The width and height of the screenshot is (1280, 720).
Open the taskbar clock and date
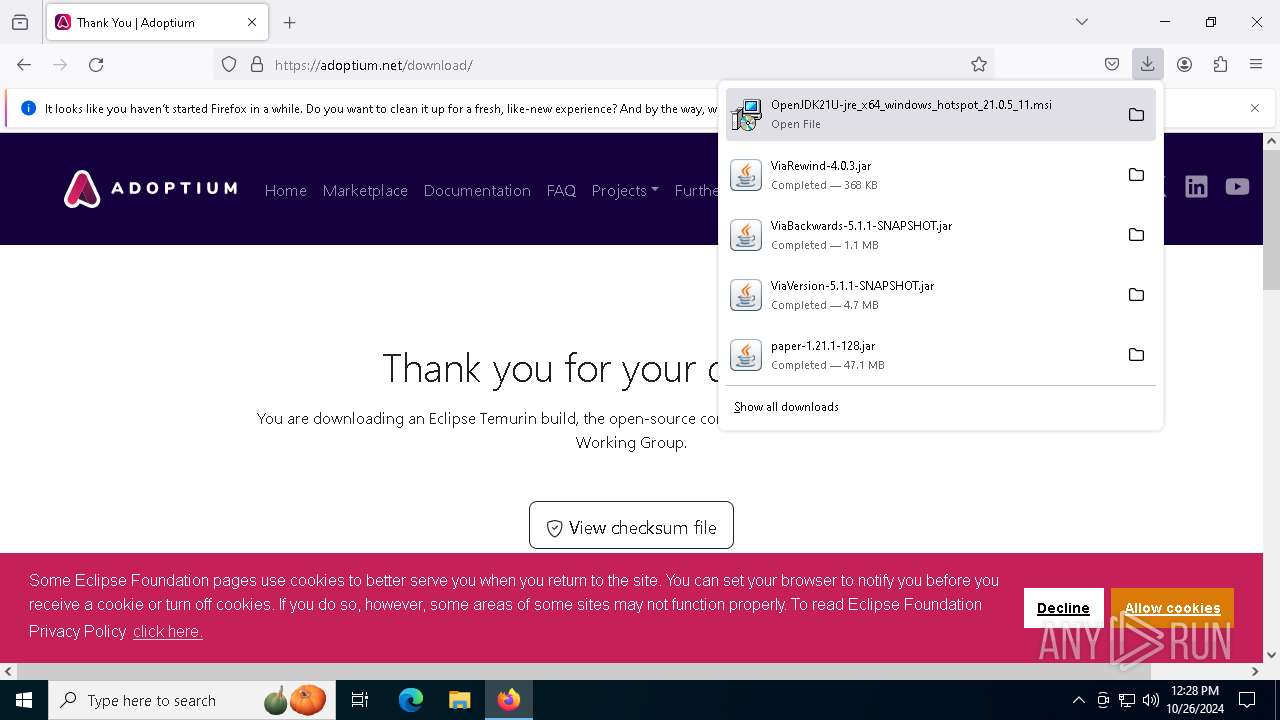[1195, 700]
